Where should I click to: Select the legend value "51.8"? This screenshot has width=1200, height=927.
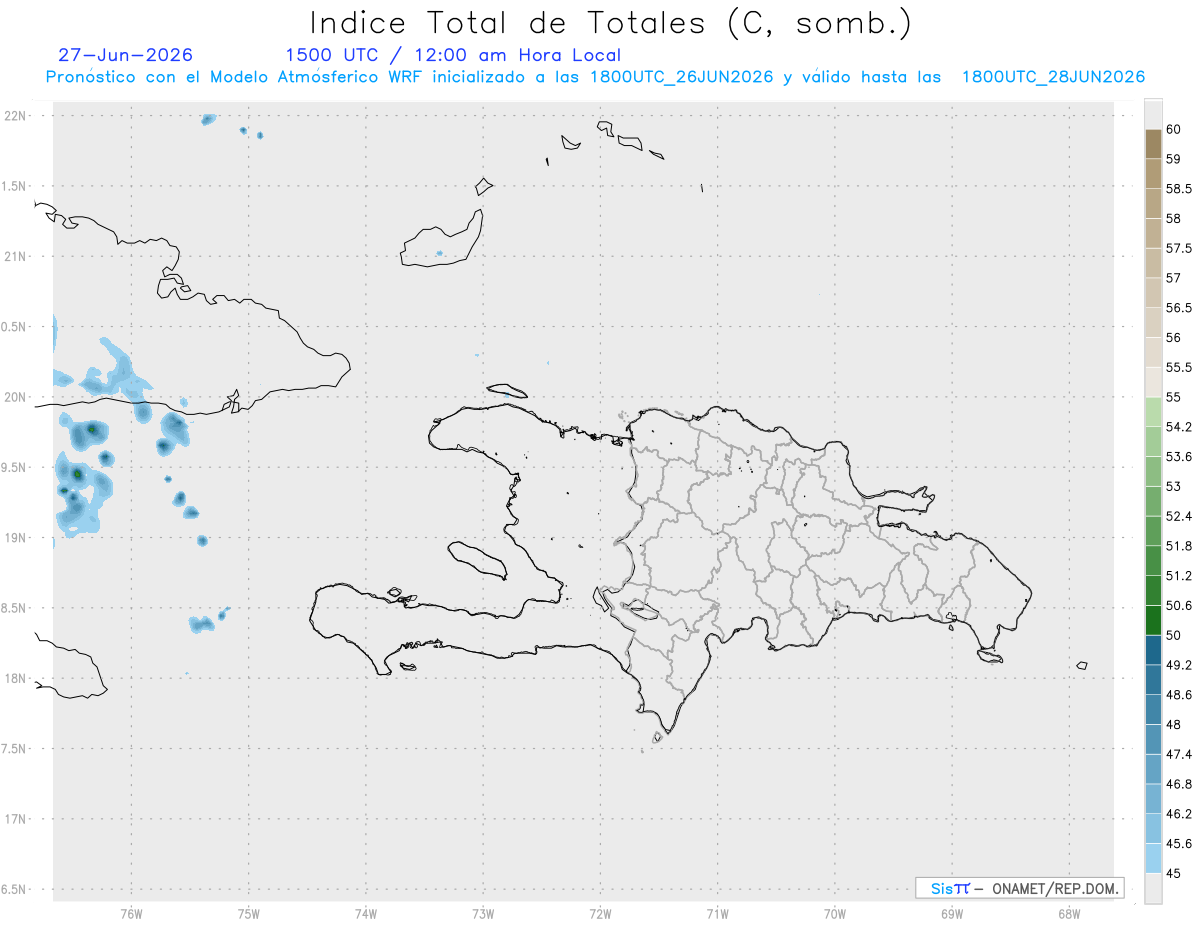(1179, 546)
